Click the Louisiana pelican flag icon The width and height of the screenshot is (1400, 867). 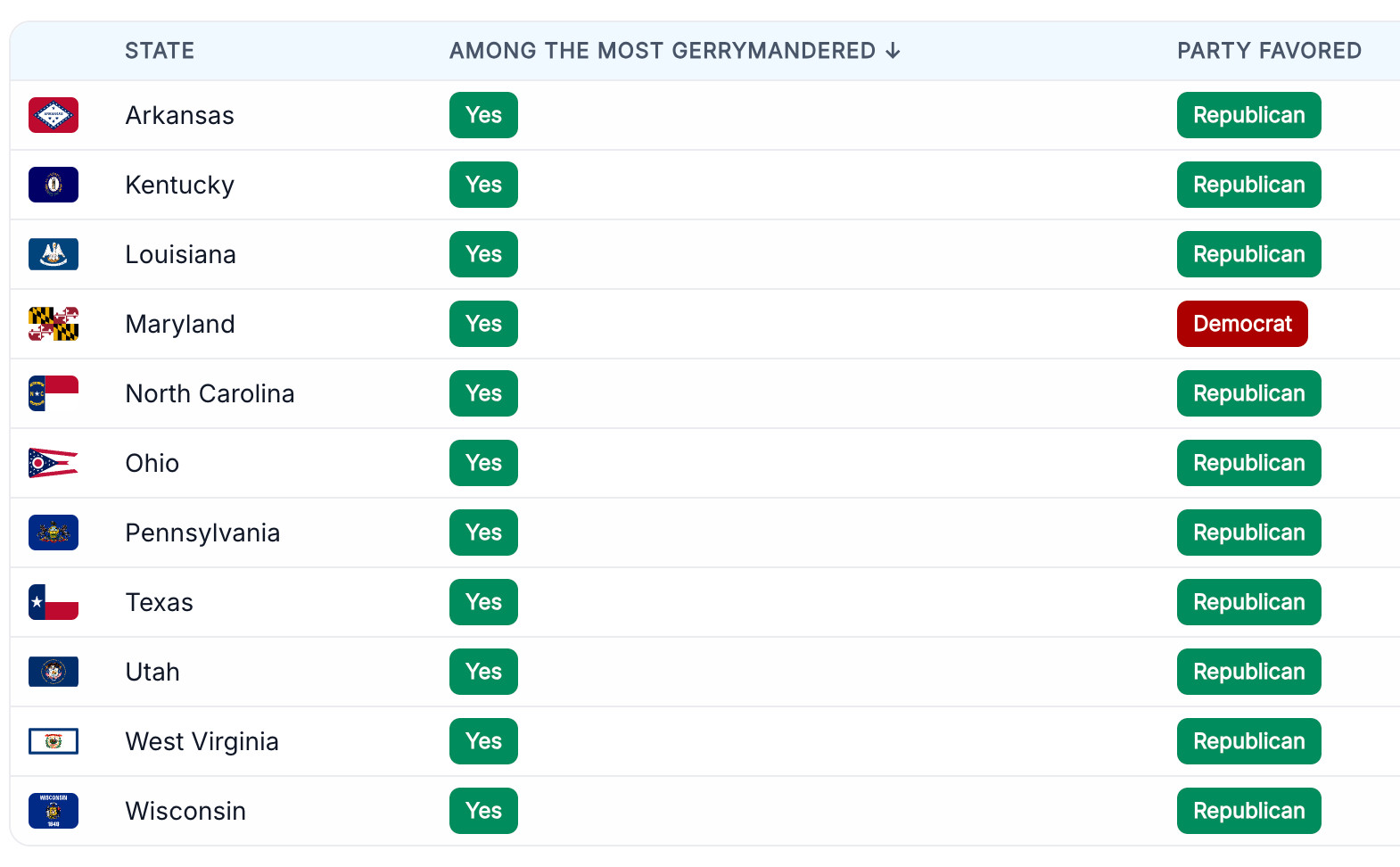coord(54,254)
